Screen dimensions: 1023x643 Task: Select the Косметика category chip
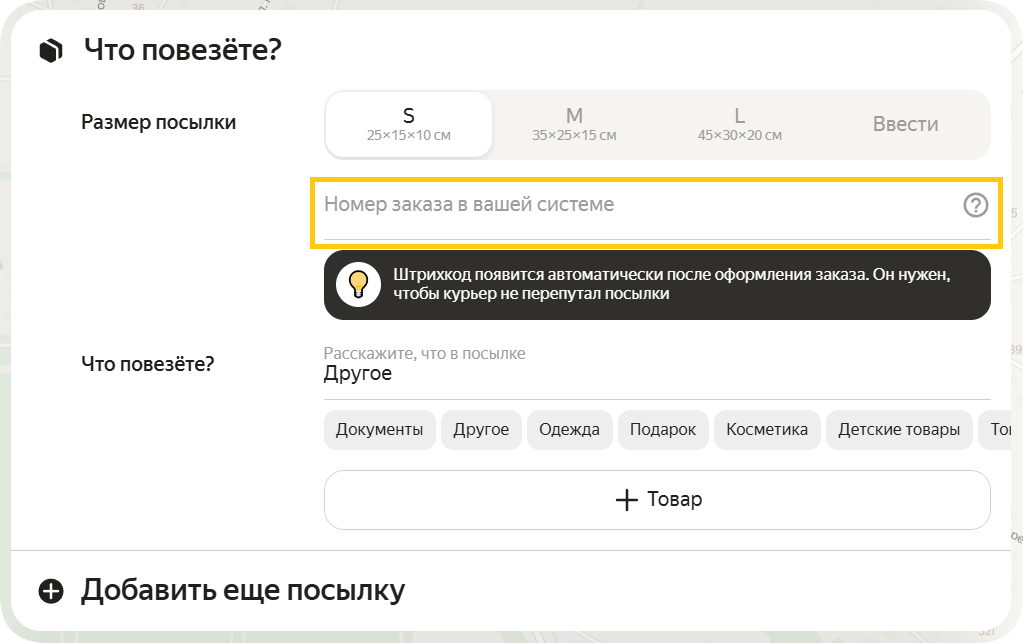tap(767, 430)
